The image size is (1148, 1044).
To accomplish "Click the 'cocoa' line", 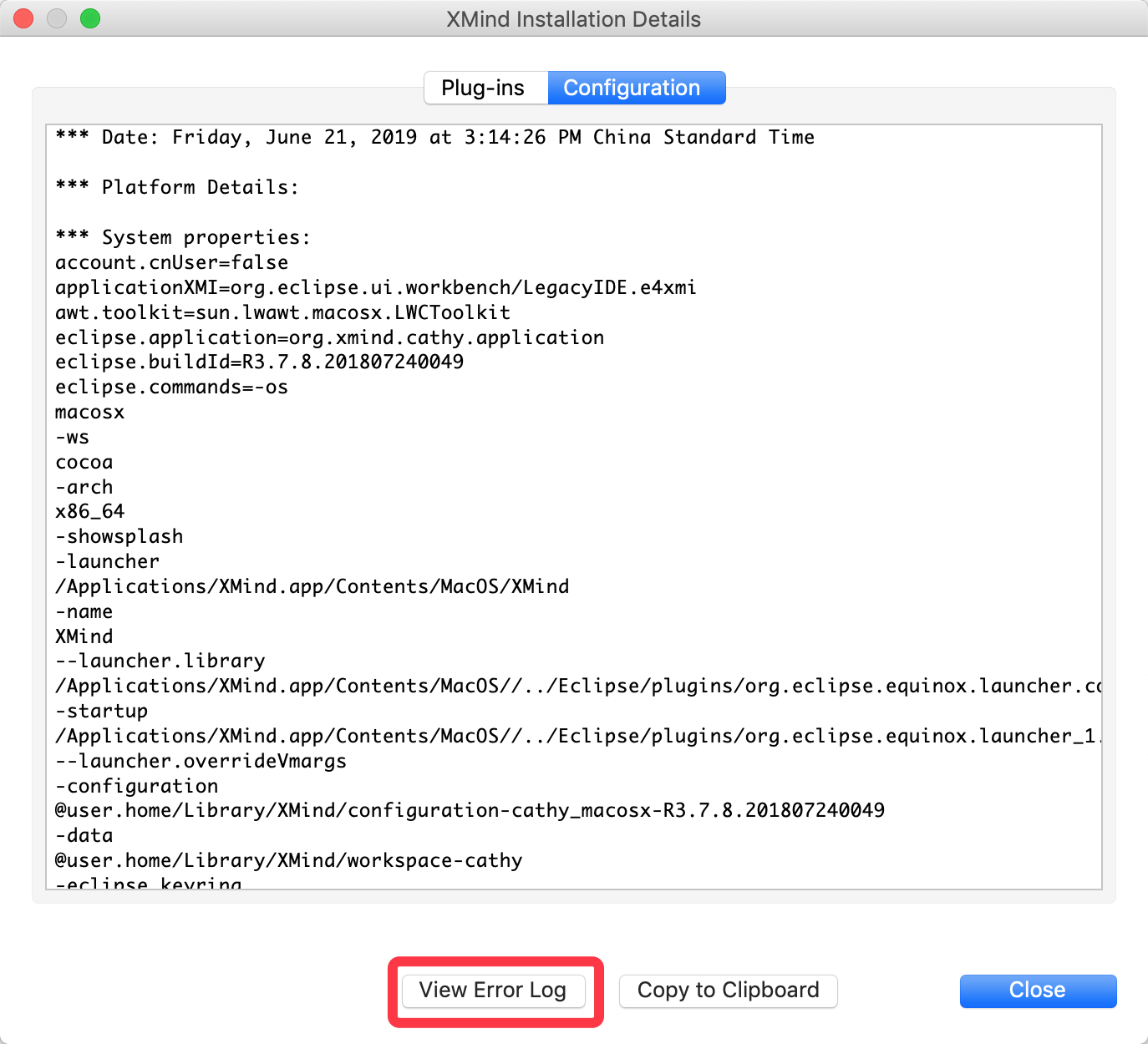I will [x=84, y=462].
